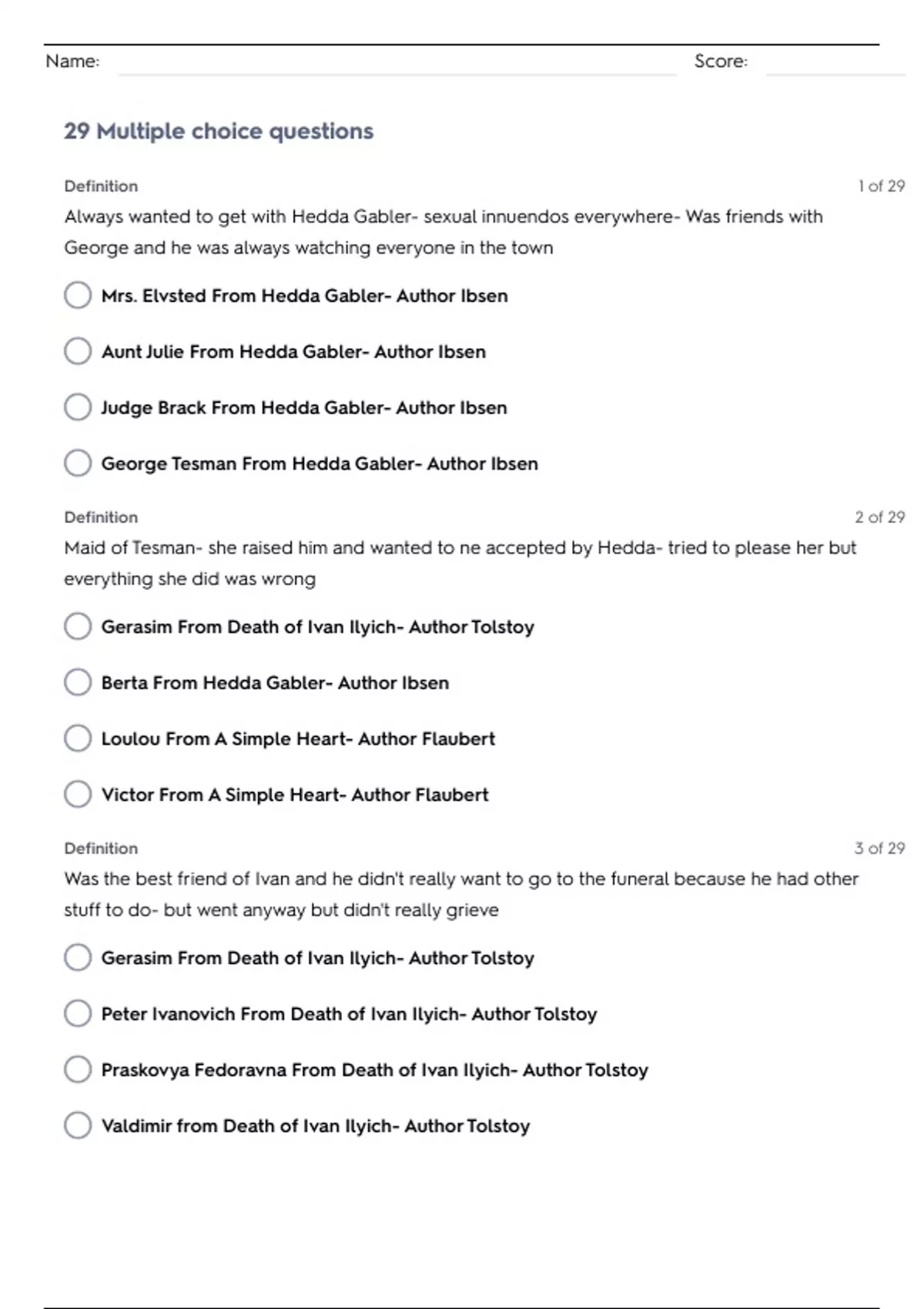Select Loulou From A Simple Heart
This screenshot has height=1309, width=924.
[x=78, y=738]
